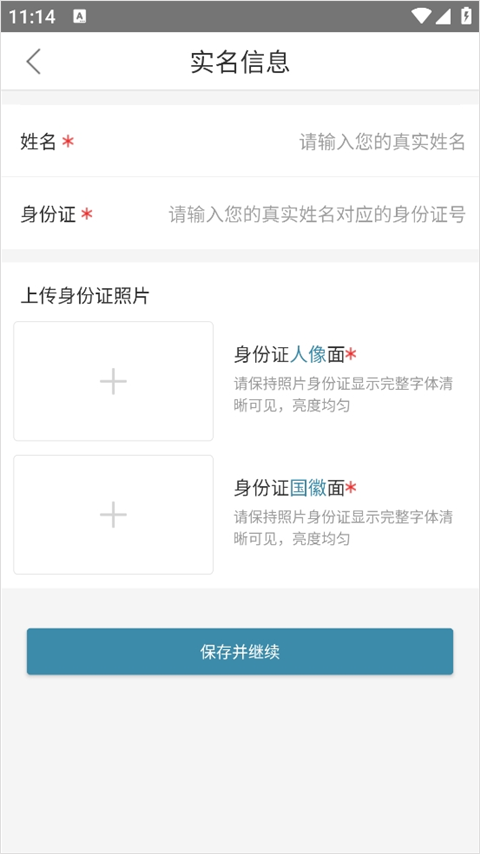Tap the 身份证 field label
The image size is (480, 854).
click(48, 215)
